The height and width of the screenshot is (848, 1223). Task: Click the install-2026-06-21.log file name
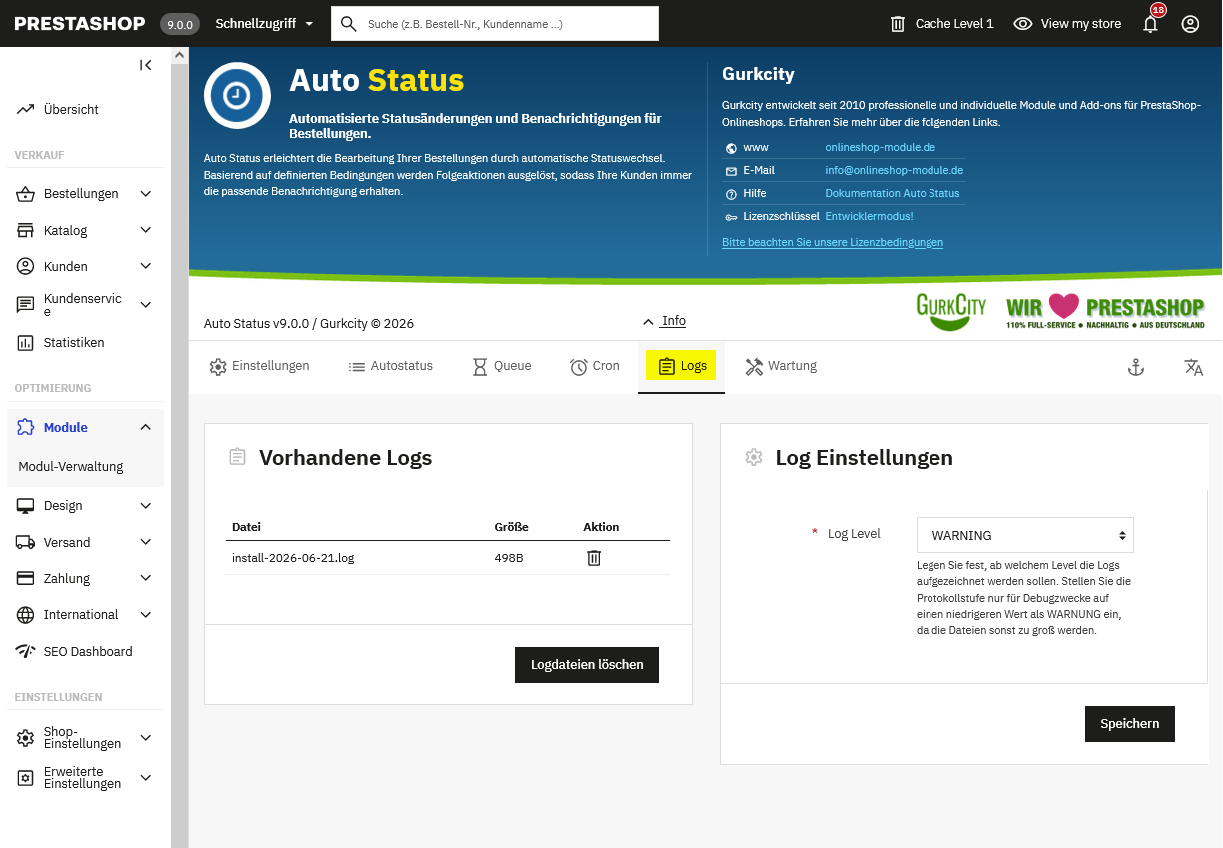(293, 558)
